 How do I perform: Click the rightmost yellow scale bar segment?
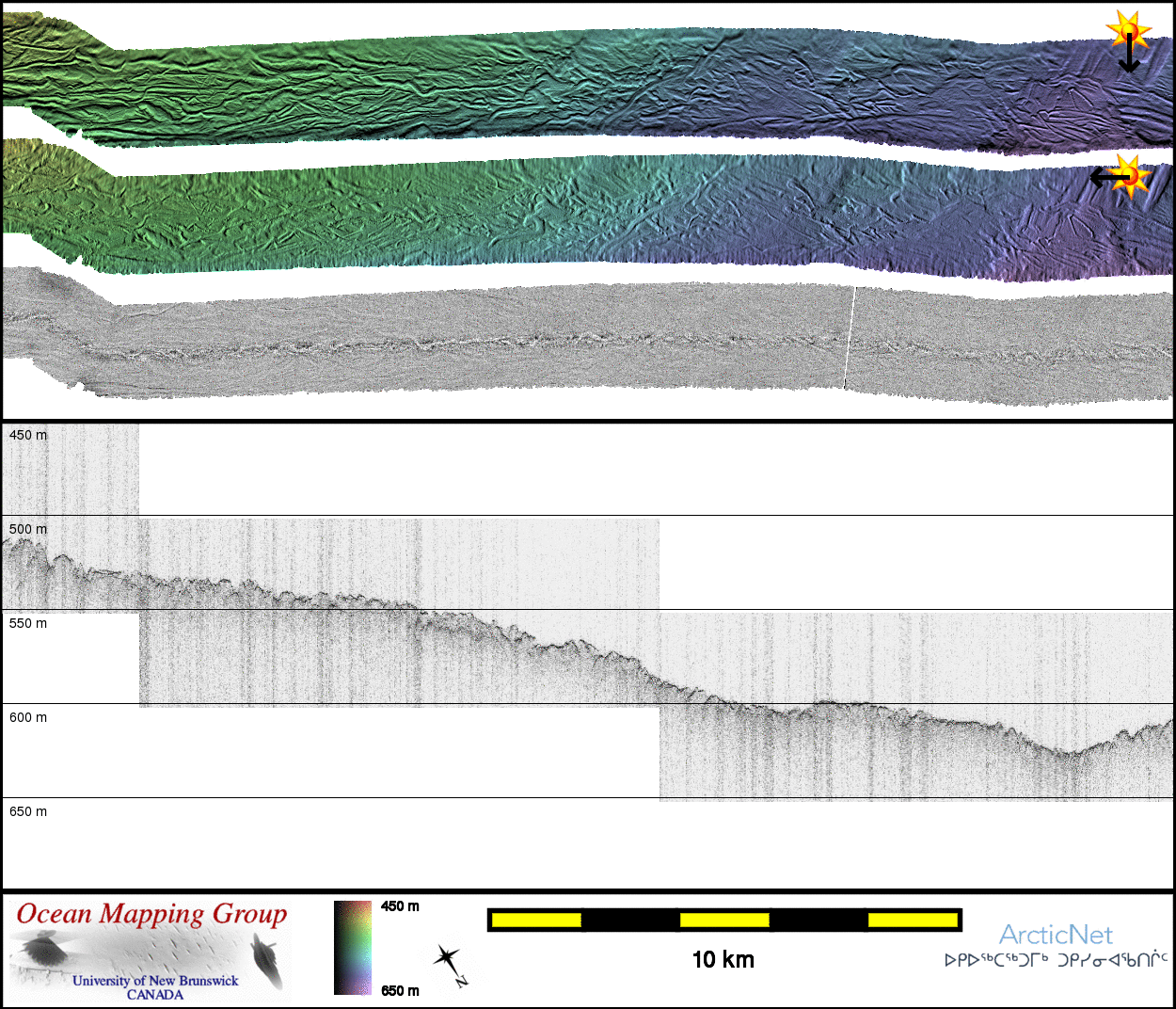[x=913, y=920]
